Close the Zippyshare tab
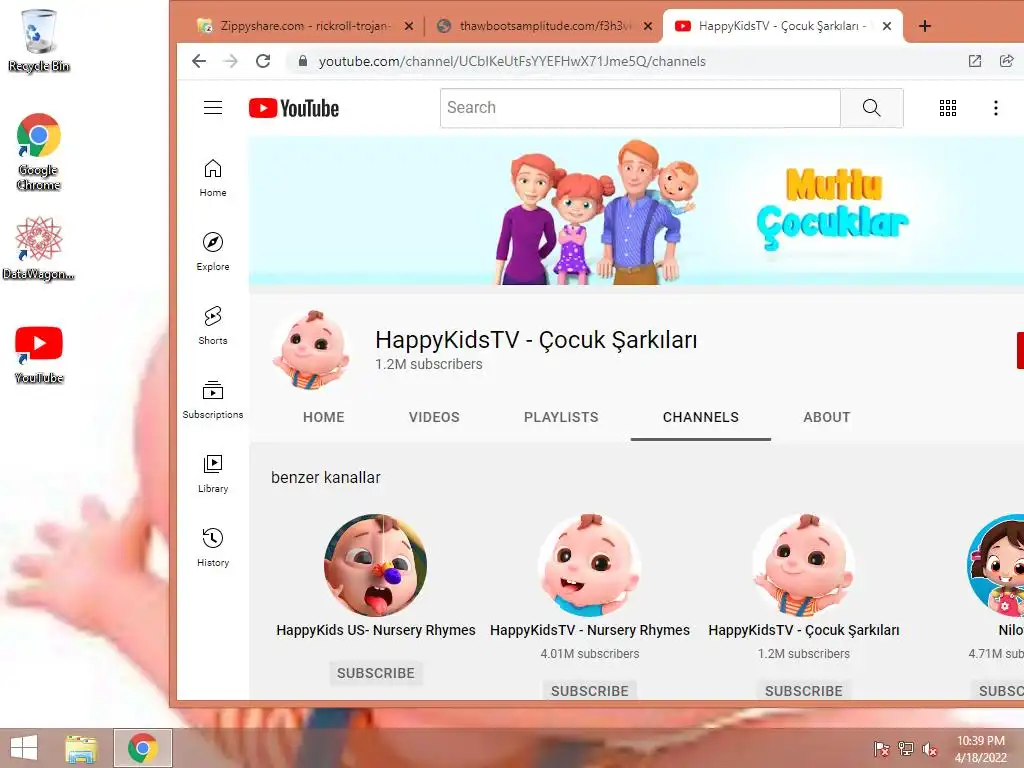The height and width of the screenshot is (768, 1024). 409,26
